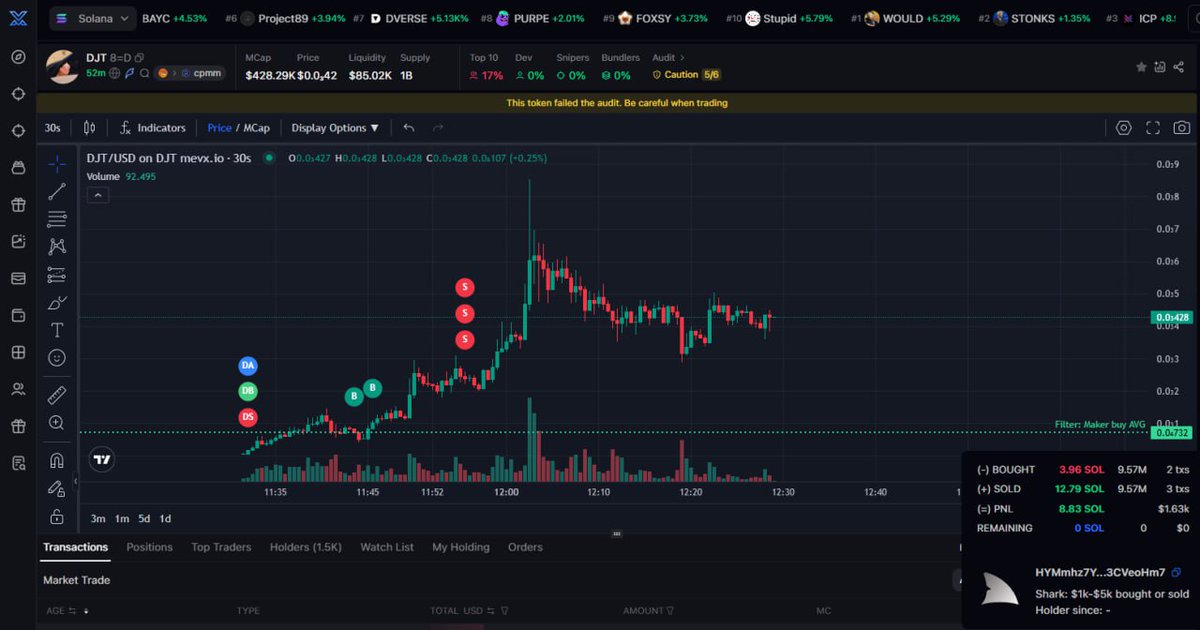Collapse the drawing toolbar side arrow

[x=75, y=481]
